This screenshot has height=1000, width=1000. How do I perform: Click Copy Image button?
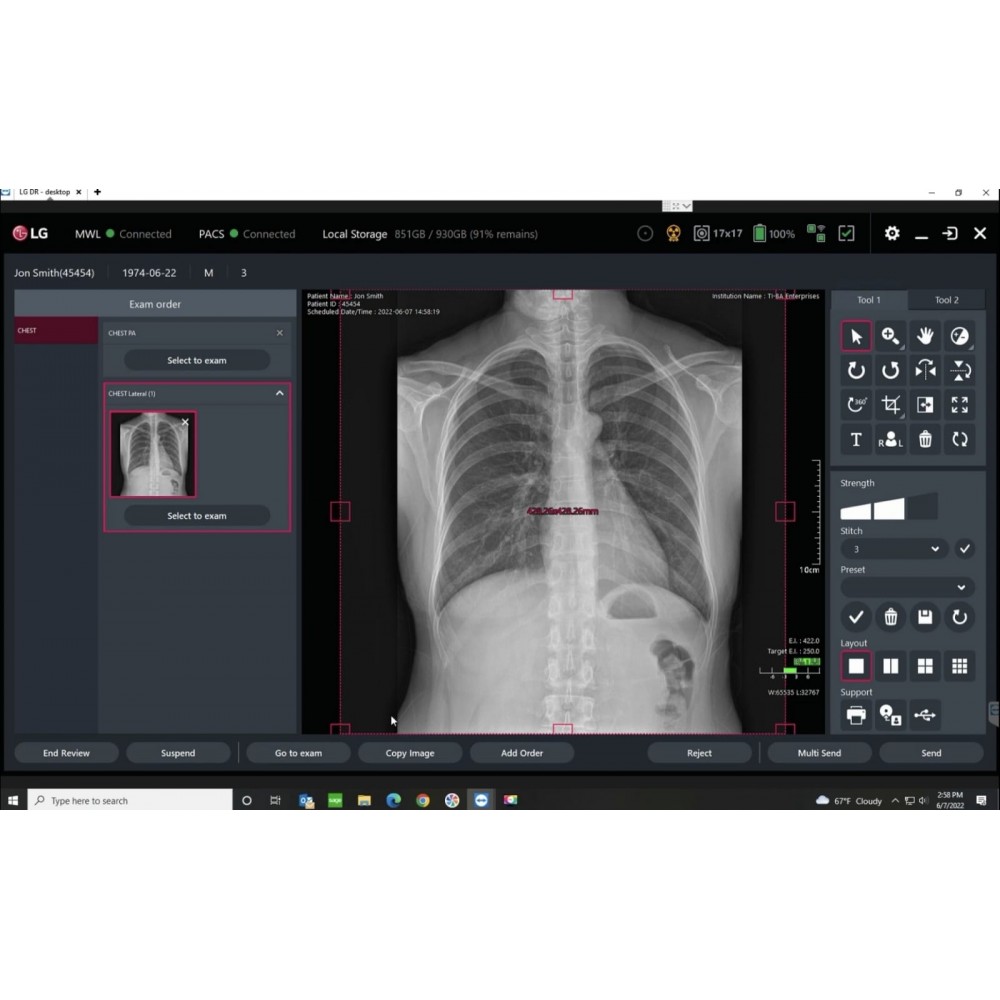pyautogui.click(x=410, y=753)
